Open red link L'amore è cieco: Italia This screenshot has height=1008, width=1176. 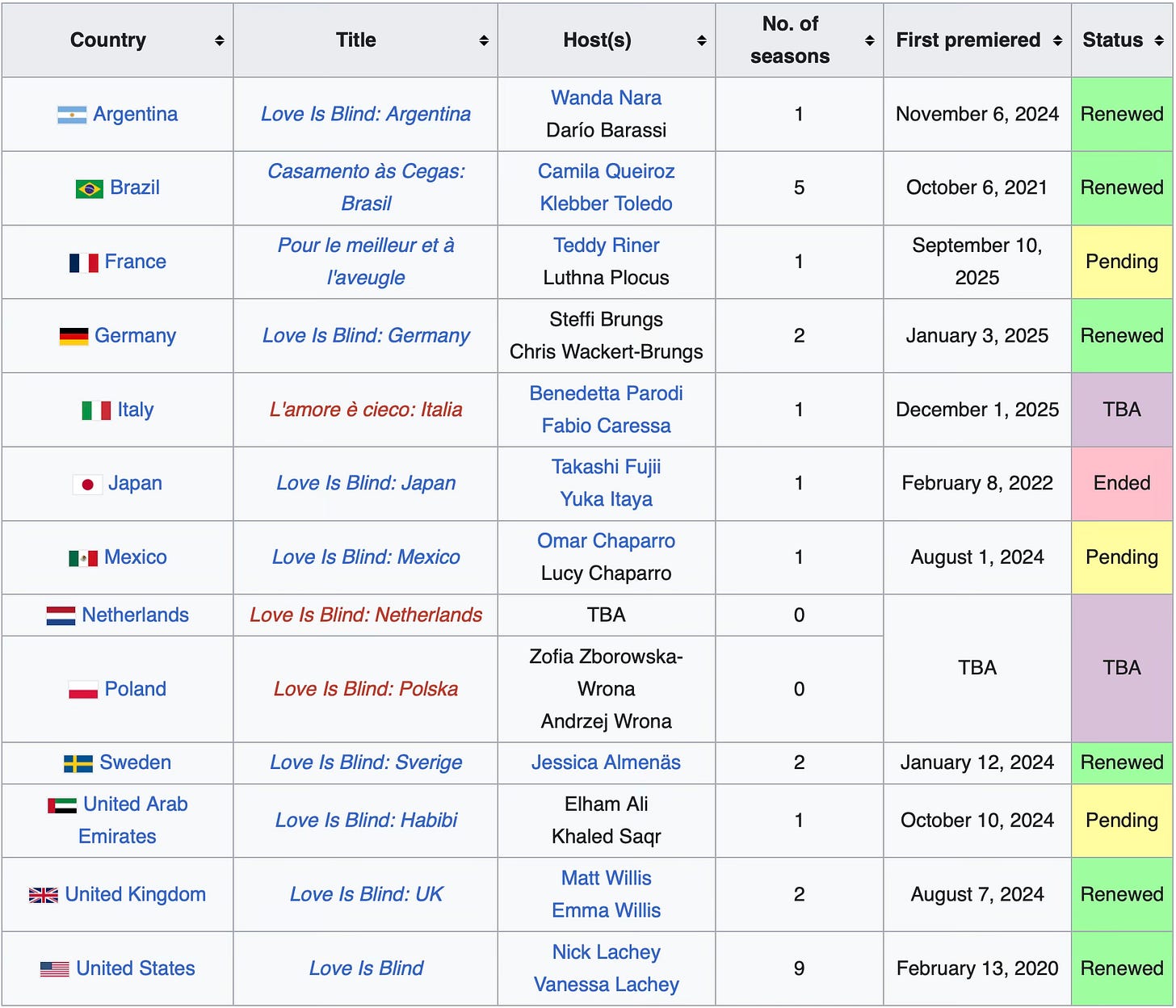[x=366, y=409]
